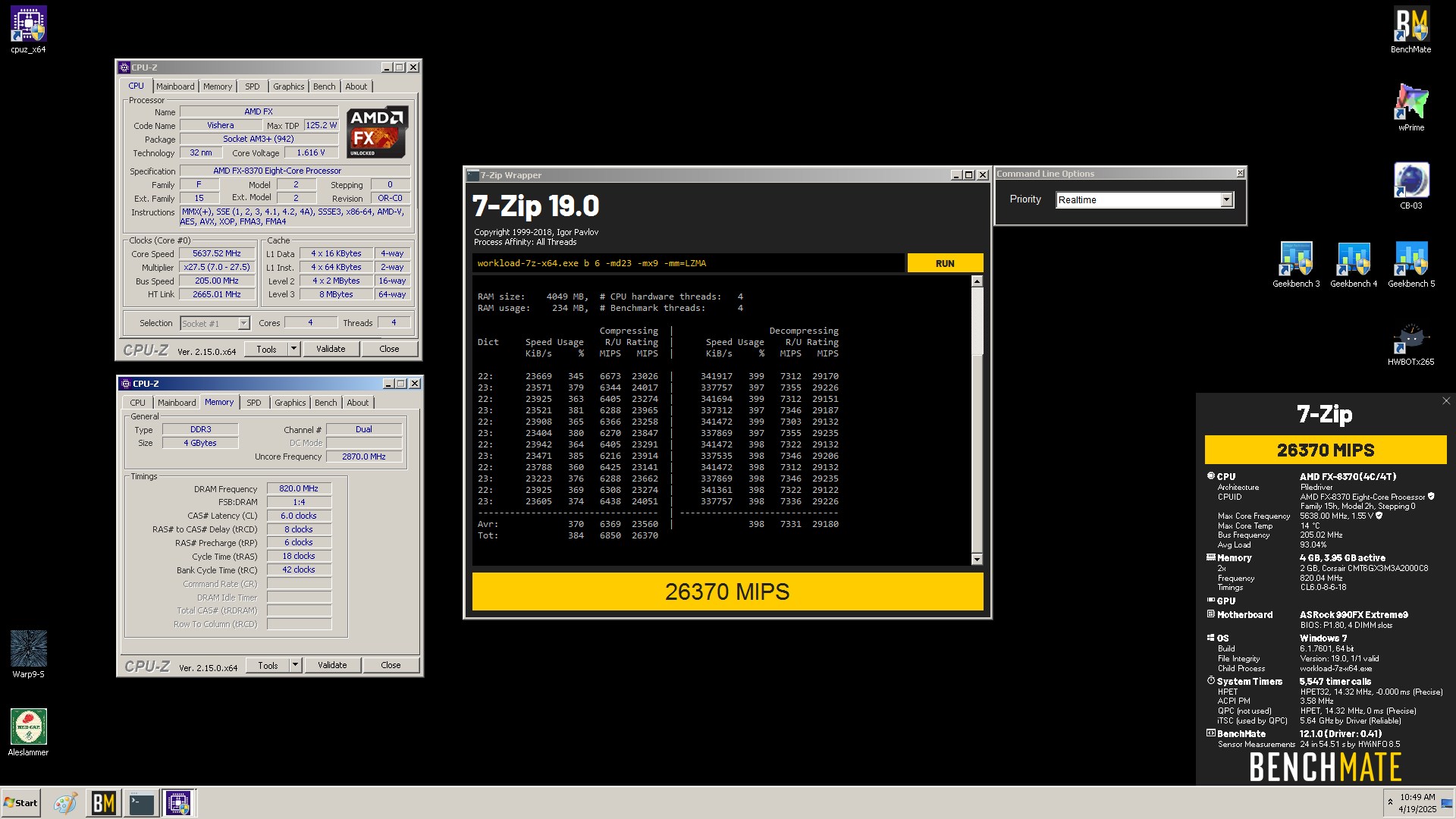The image size is (1456, 819).
Task: Click the BenchMate taskbar button
Action: [103, 803]
